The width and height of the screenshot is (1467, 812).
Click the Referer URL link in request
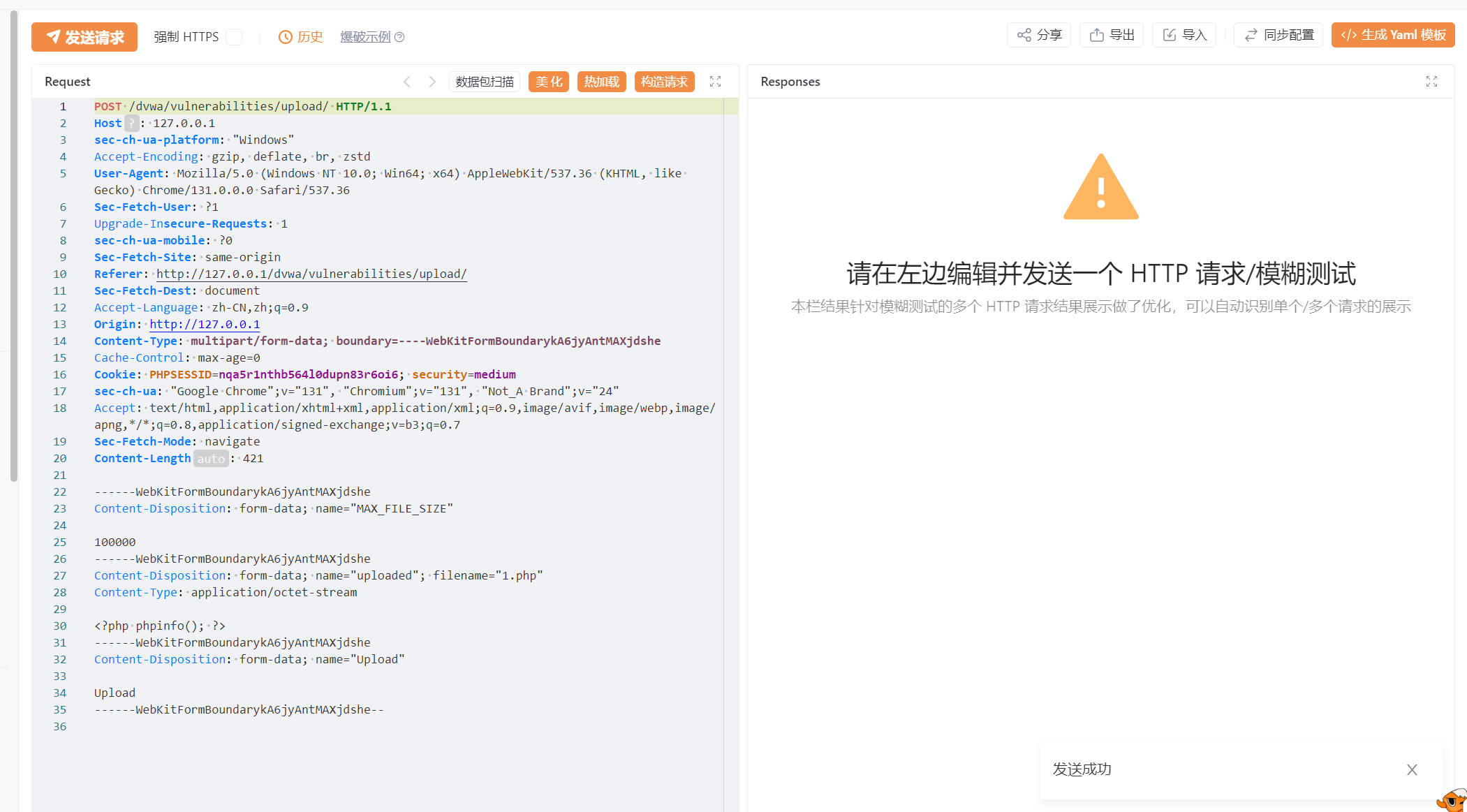pyautogui.click(x=311, y=274)
